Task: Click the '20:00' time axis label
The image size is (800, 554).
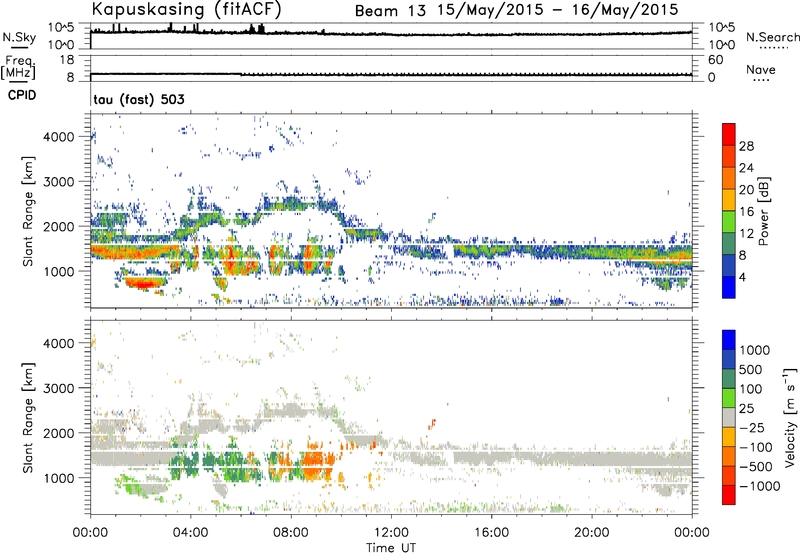Action: click(592, 533)
